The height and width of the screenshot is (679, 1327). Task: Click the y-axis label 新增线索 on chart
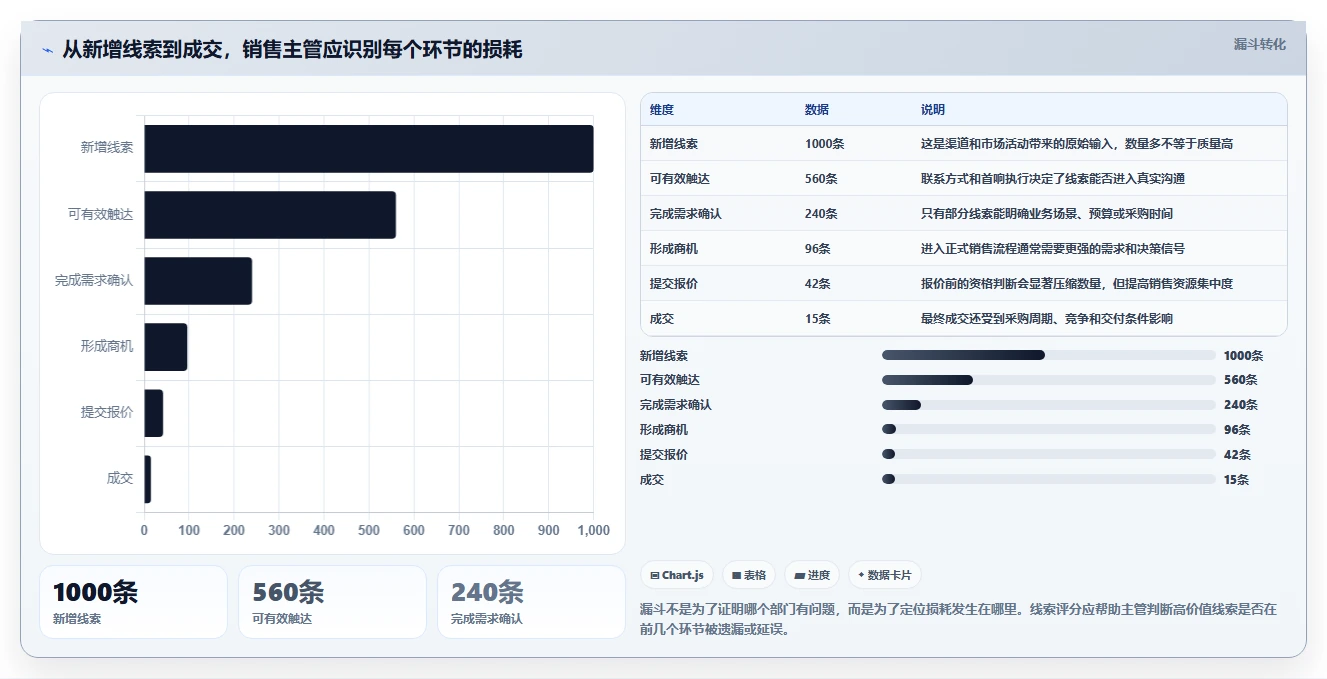click(107, 148)
